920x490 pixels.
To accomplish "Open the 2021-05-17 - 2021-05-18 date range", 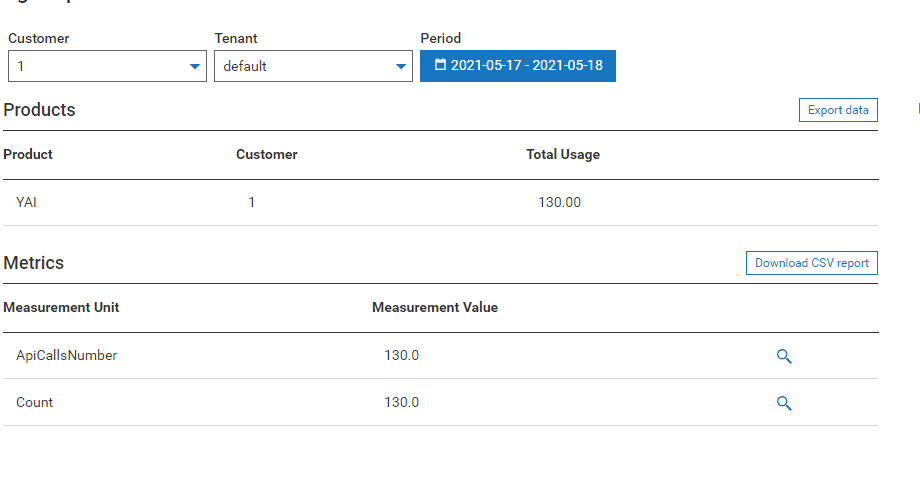I will pyautogui.click(x=526, y=65).
